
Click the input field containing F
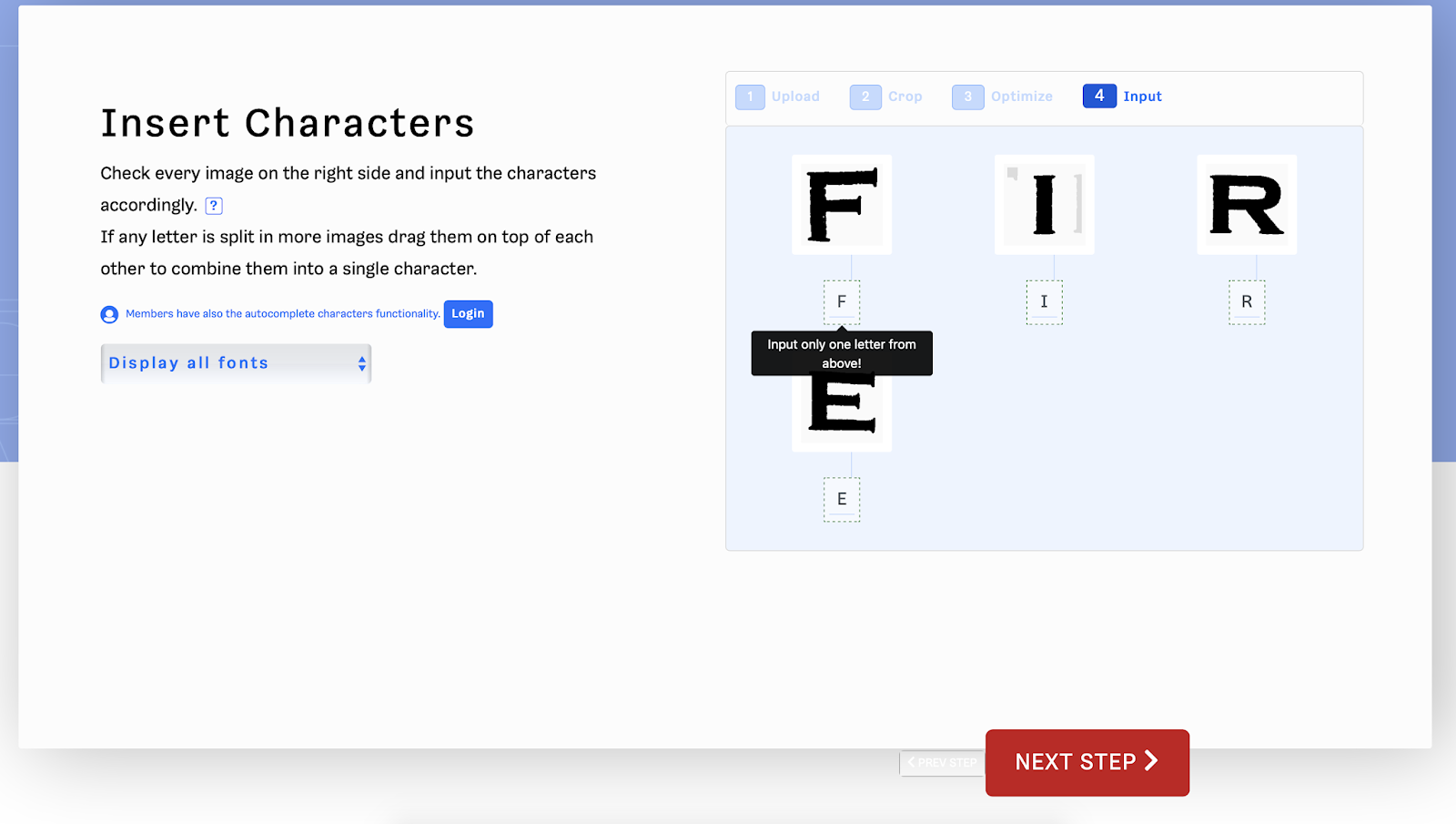[x=842, y=302]
